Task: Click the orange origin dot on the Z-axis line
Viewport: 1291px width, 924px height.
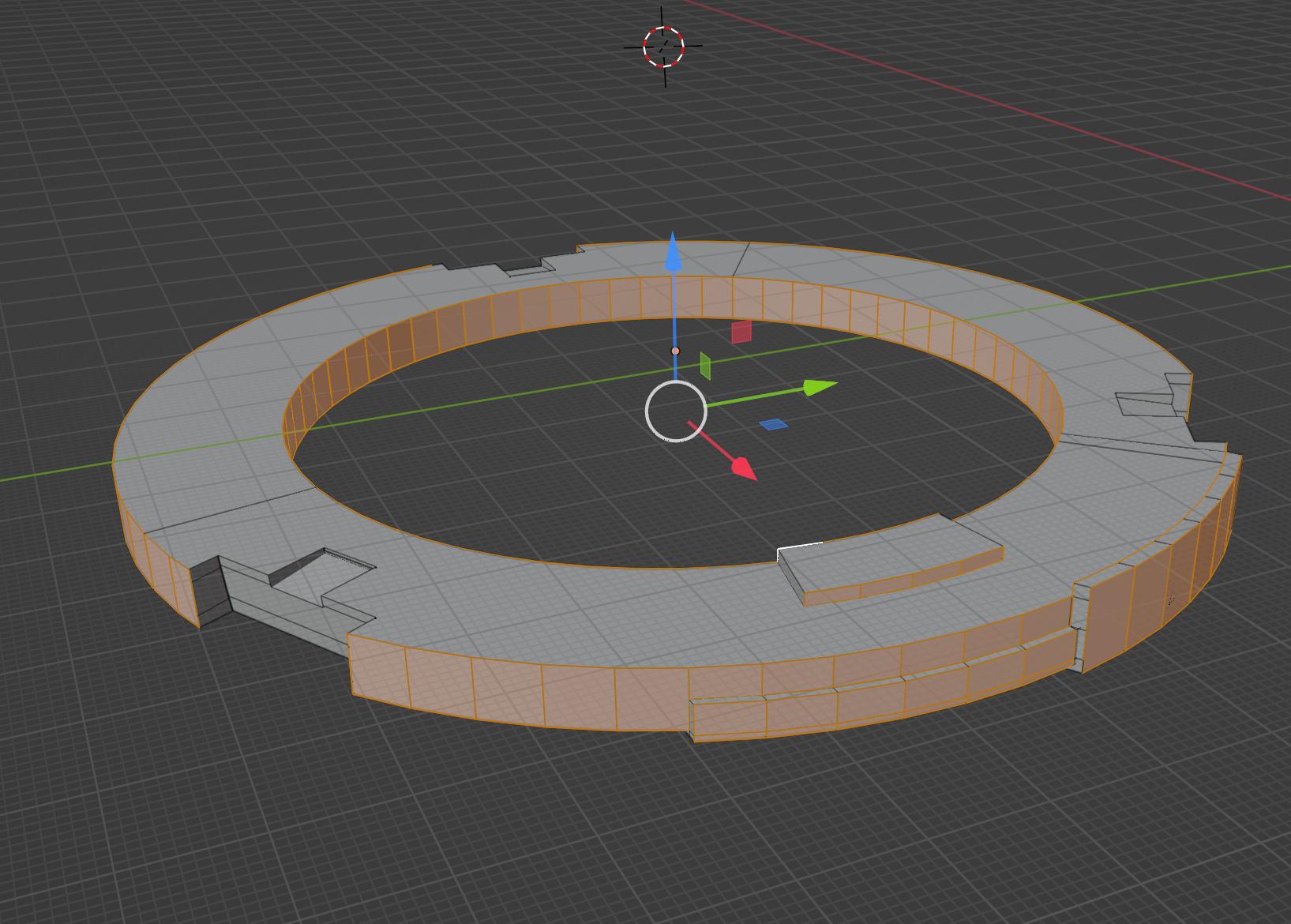Action: tap(675, 351)
